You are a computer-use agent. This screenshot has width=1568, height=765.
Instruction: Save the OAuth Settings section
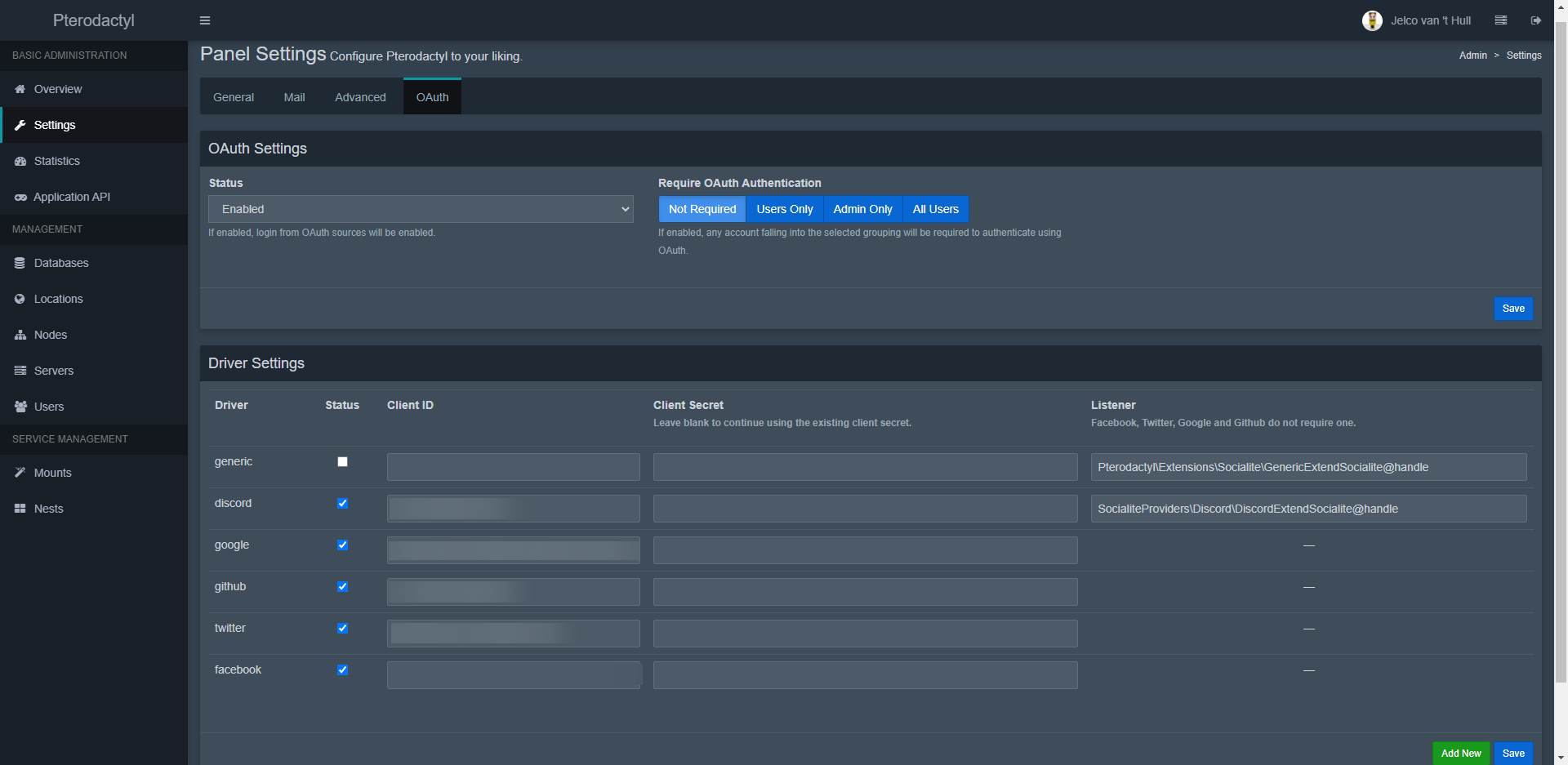point(1512,309)
